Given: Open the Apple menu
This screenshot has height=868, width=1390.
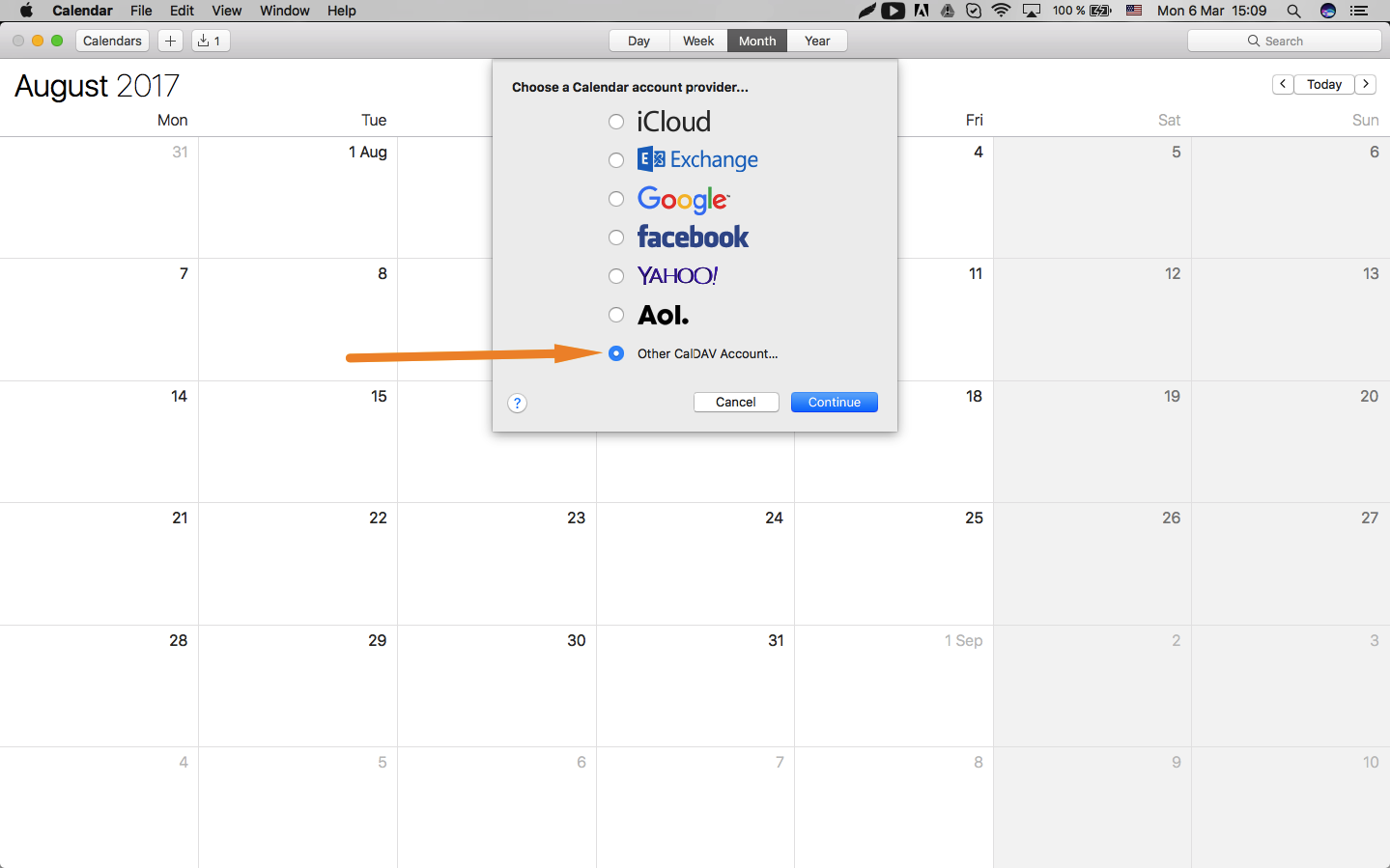Looking at the screenshot, I should point(26,11).
